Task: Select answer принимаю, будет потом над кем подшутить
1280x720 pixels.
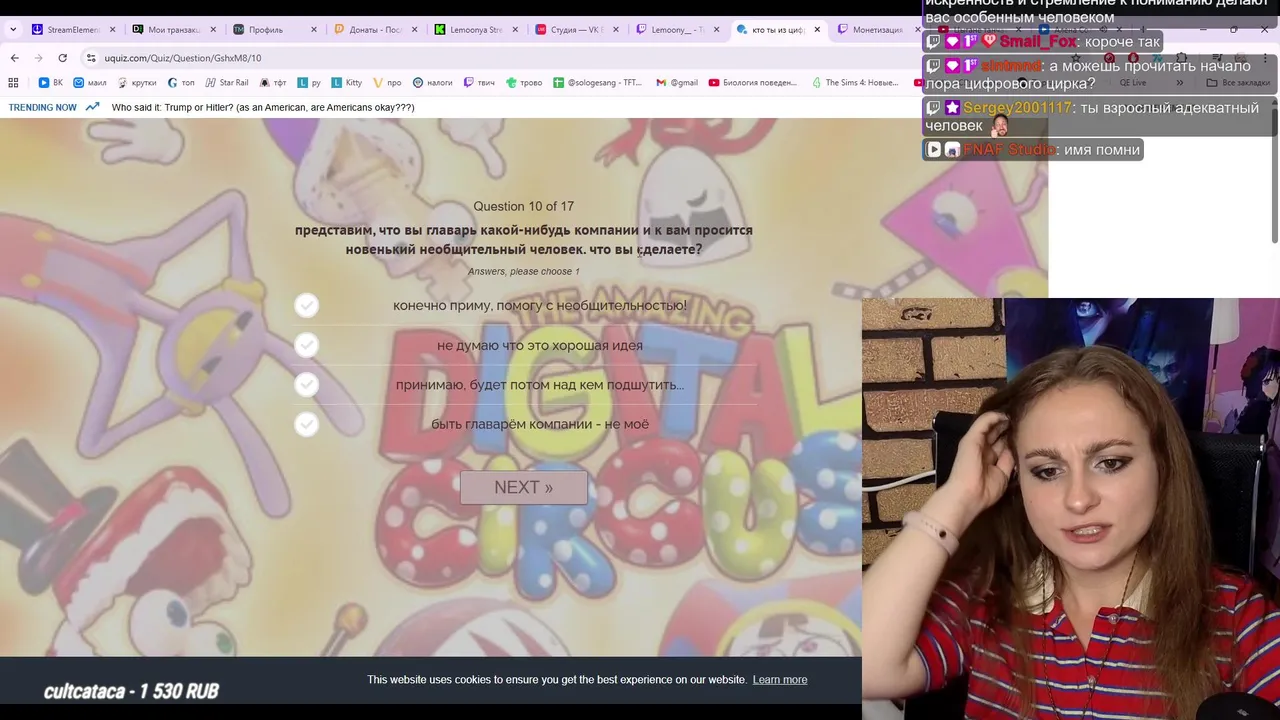Action: 524,385
